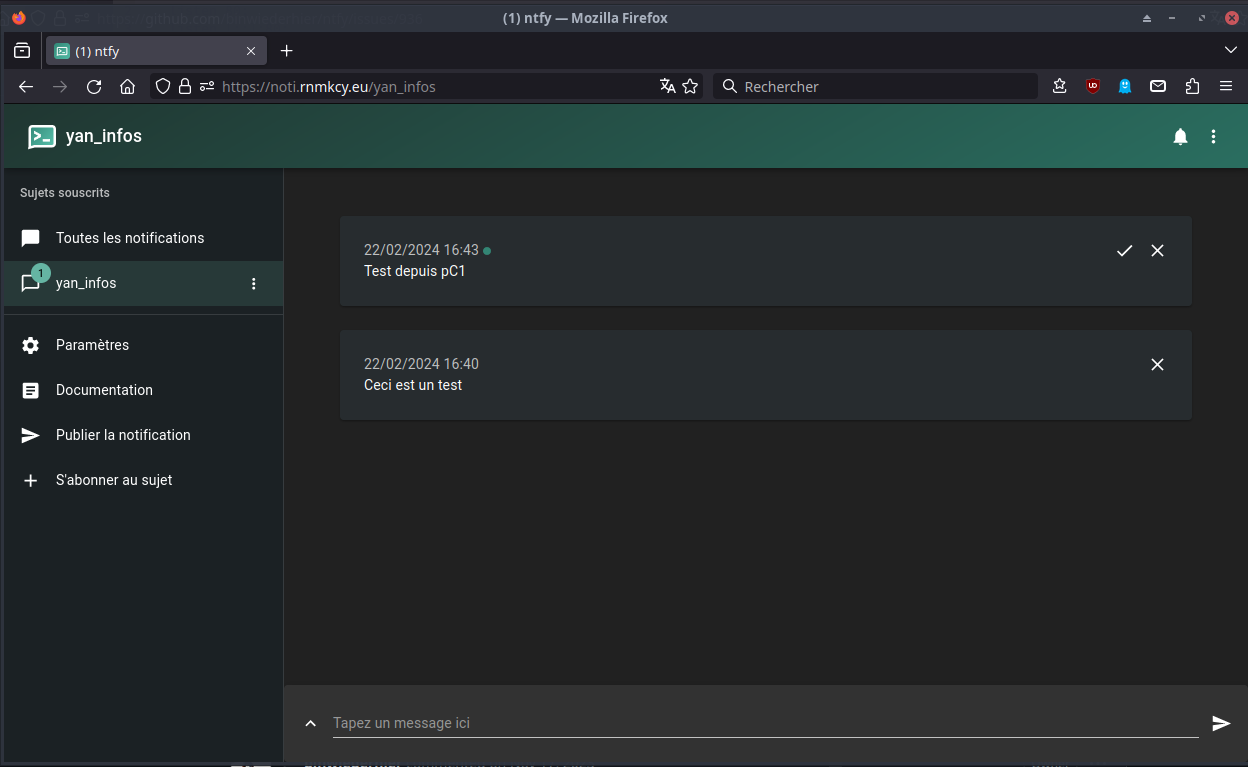This screenshot has width=1248, height=767.
Task: Open a new tab with the plus button
Action: [x=286, y=51]
